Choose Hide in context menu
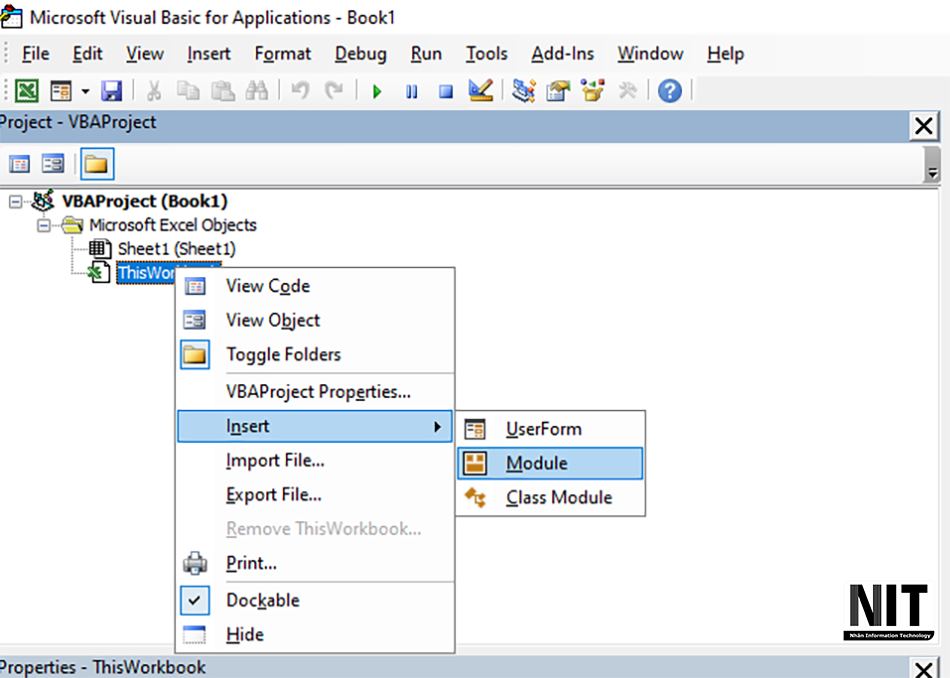This screenshot has height=678, width=950. (x=315, y=634)
